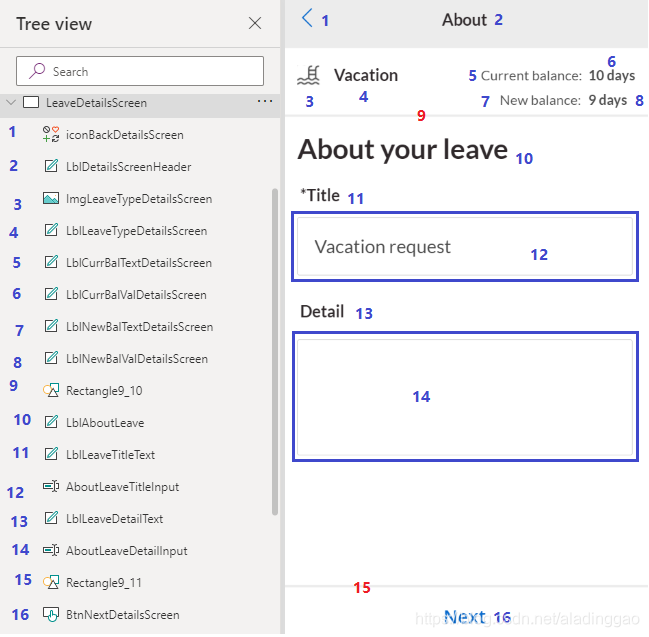The height and width of the screenshot is (637, 649).
Task: Click the label icon beside LblNewBalTextDetailsScreen
Action: [51, 326]
